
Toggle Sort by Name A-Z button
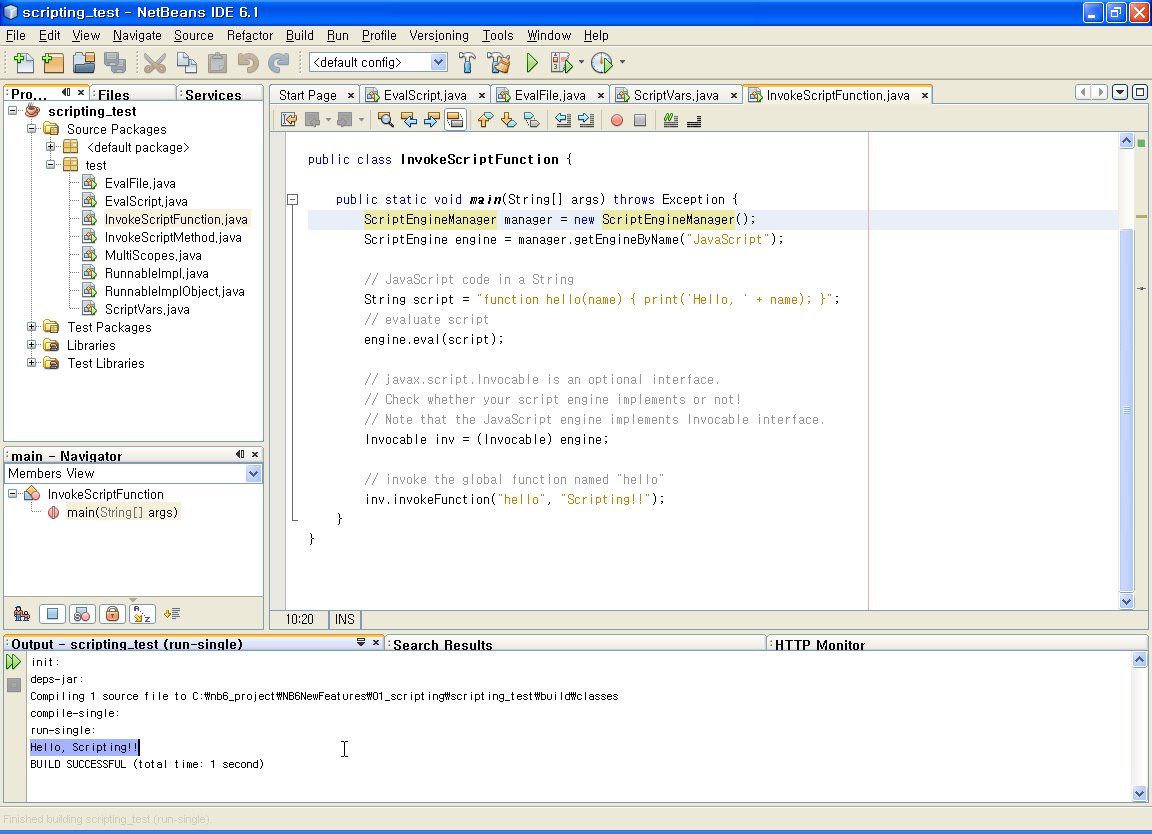click(x=143, y=614)
